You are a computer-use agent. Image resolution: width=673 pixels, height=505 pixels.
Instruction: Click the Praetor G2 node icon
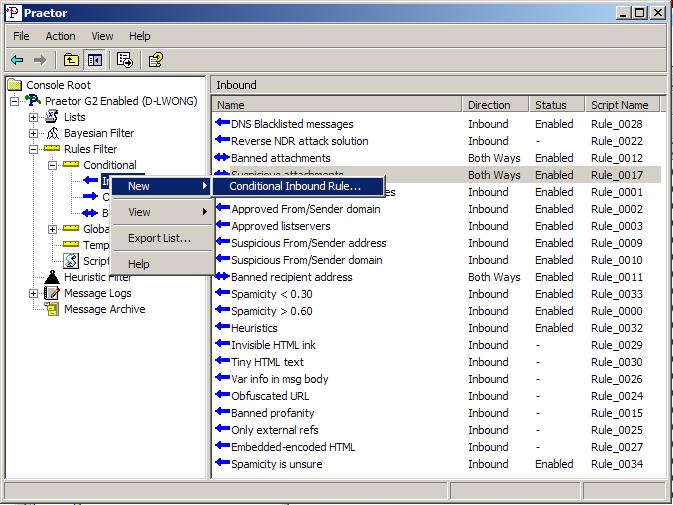(x=33, y=101)
